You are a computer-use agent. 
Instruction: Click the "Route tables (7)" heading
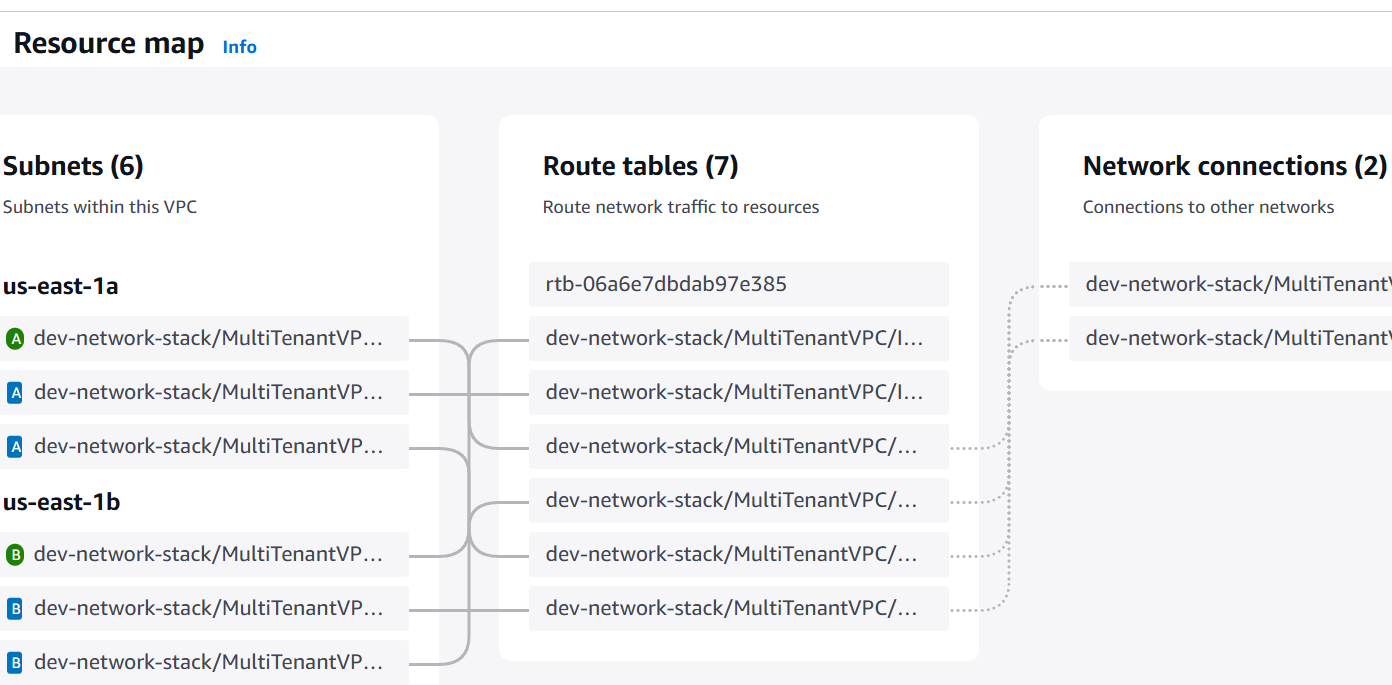coord(641,166)
